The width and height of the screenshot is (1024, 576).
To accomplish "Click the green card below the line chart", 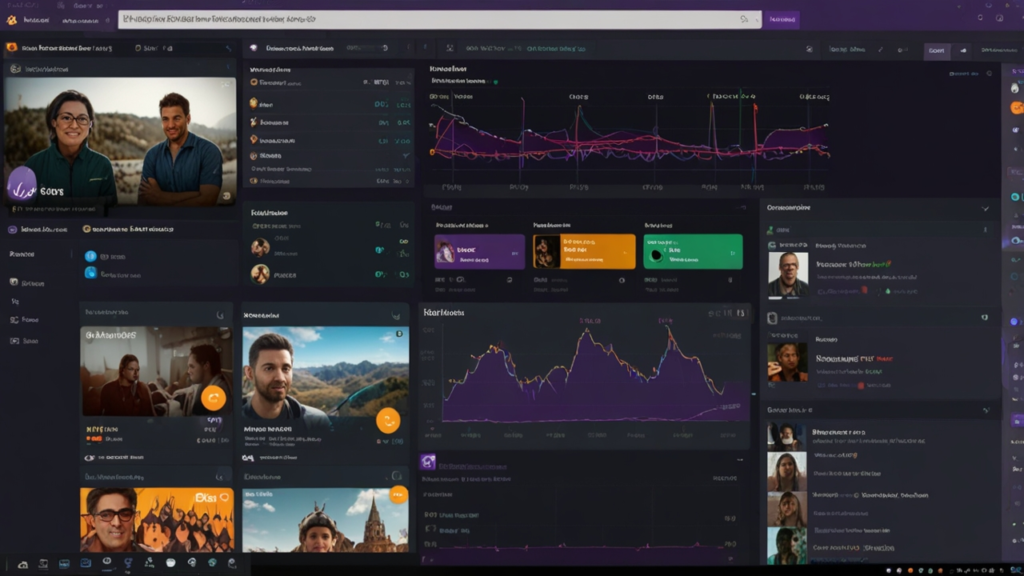I will pos(693,251).
